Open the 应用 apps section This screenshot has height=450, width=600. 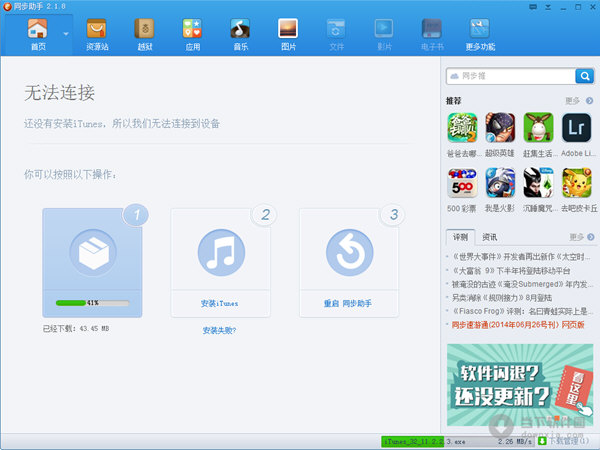point(192,33)
